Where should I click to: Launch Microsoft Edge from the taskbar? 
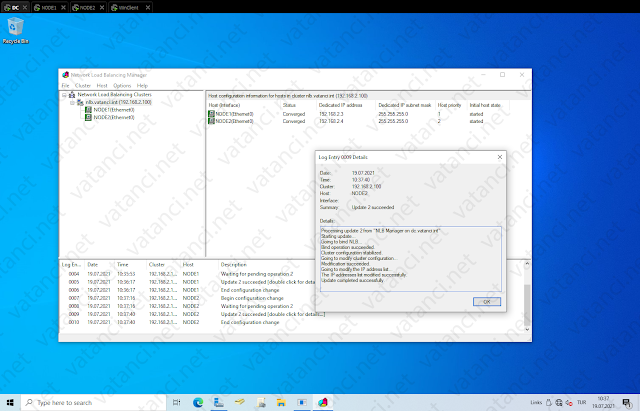pos(198,402)
